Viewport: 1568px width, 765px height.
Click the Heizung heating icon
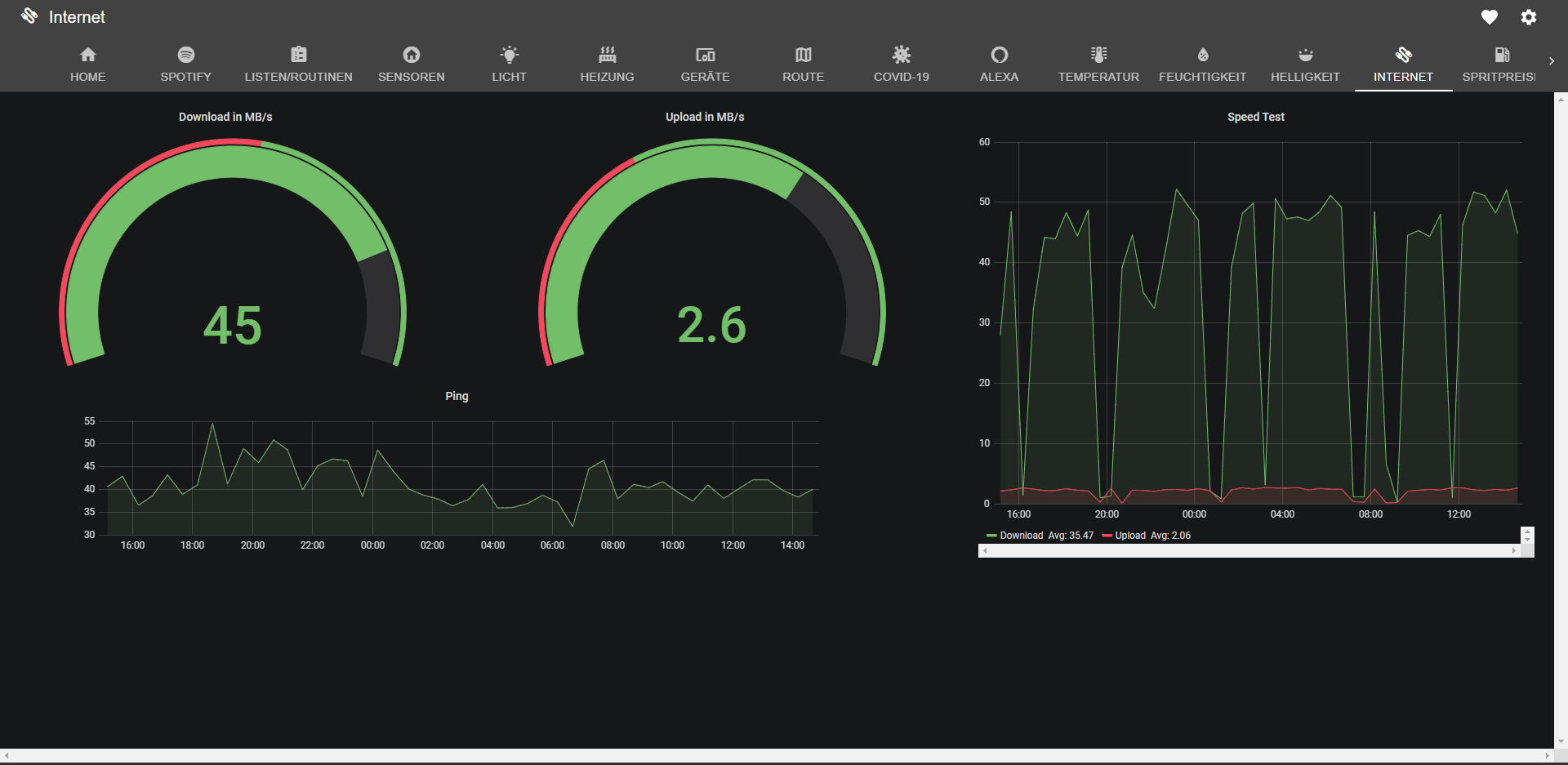(x=608, y=55)
